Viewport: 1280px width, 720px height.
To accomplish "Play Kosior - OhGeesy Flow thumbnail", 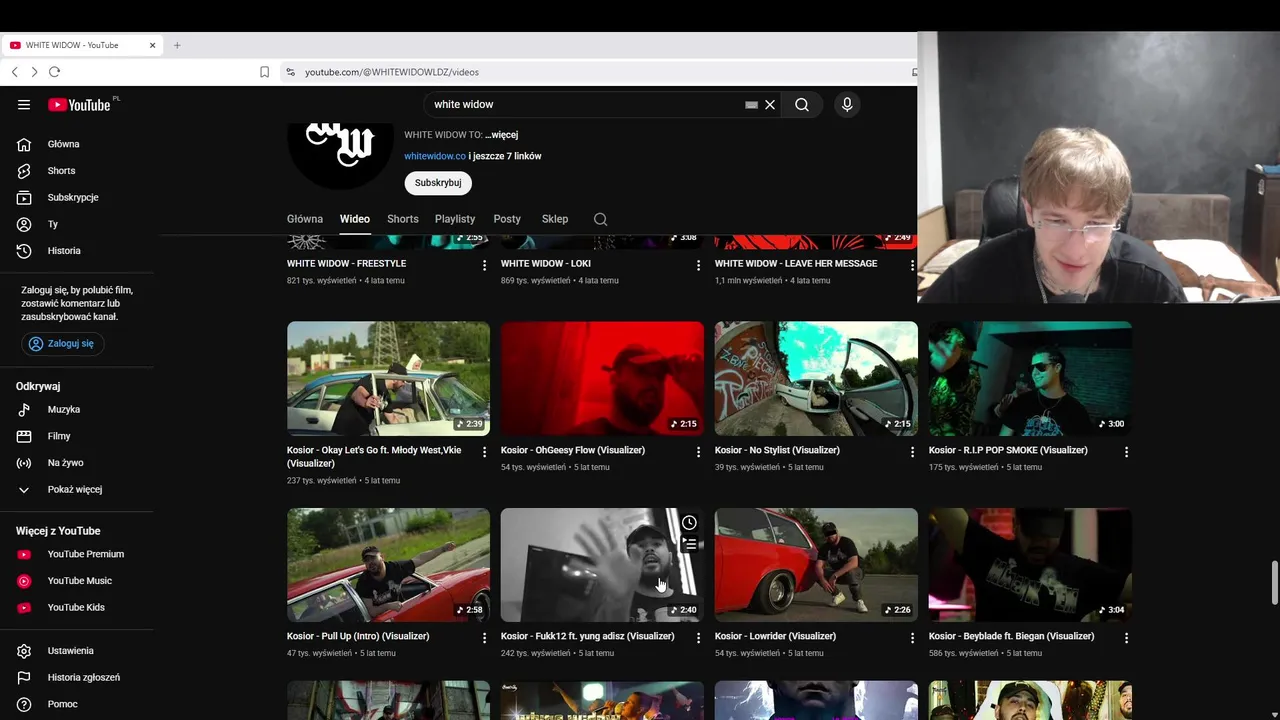I will tap(602, 378).
